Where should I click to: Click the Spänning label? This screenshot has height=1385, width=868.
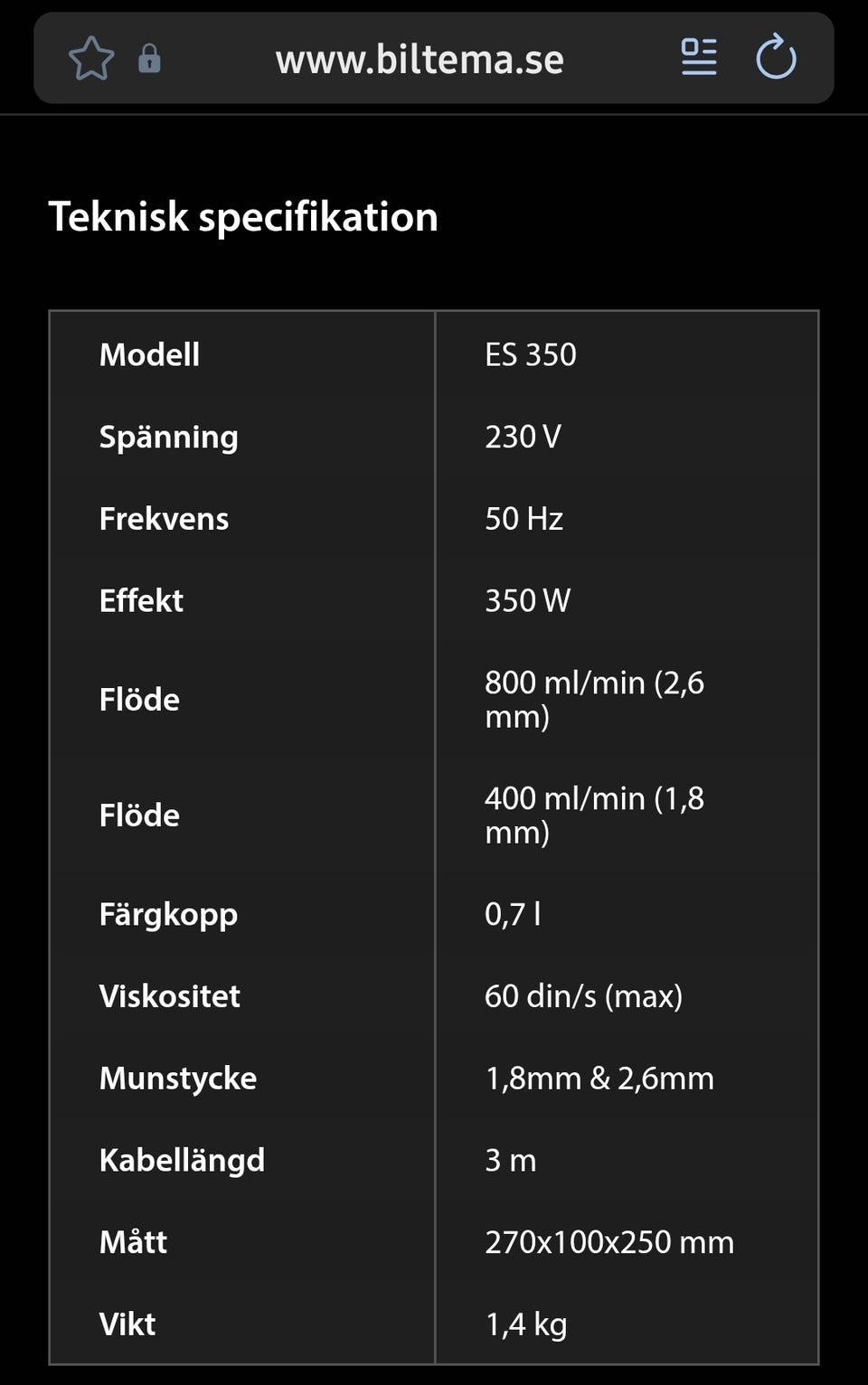click(168, 437)
